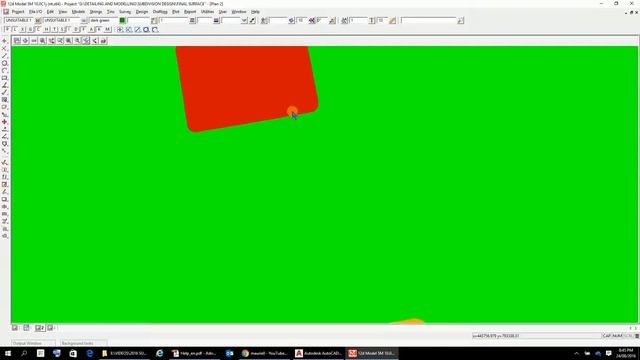Click the text T icon in CAD toolbar
The image size is (640, 360).
(x=372, y=20)
